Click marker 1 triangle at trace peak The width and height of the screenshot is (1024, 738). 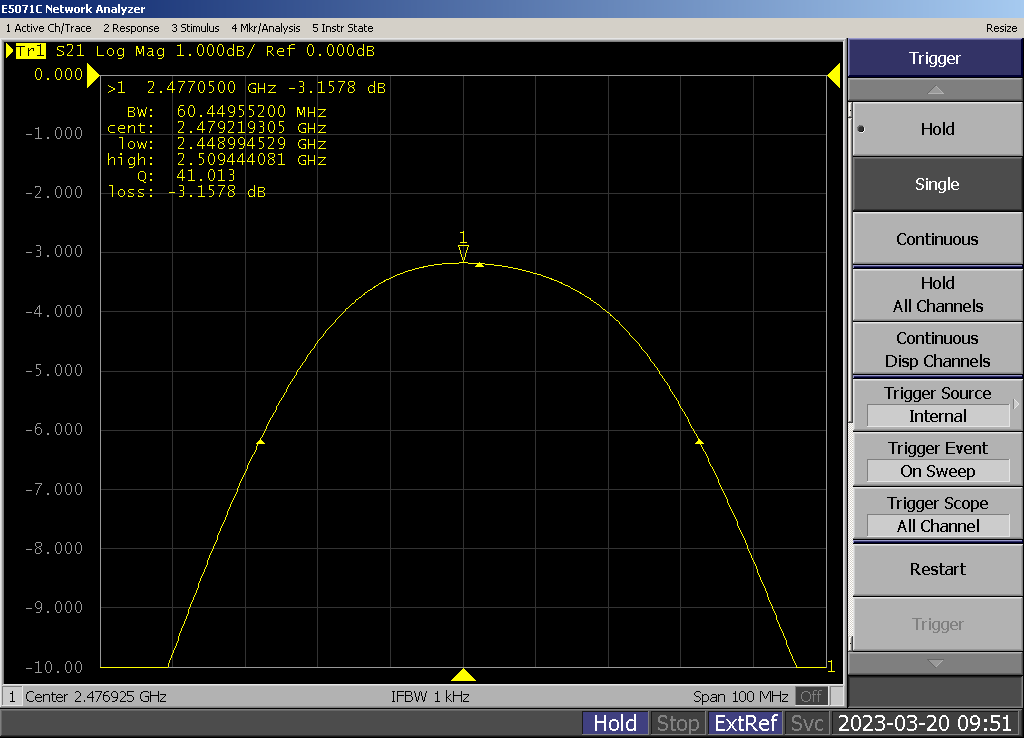[x=463, y=252]
